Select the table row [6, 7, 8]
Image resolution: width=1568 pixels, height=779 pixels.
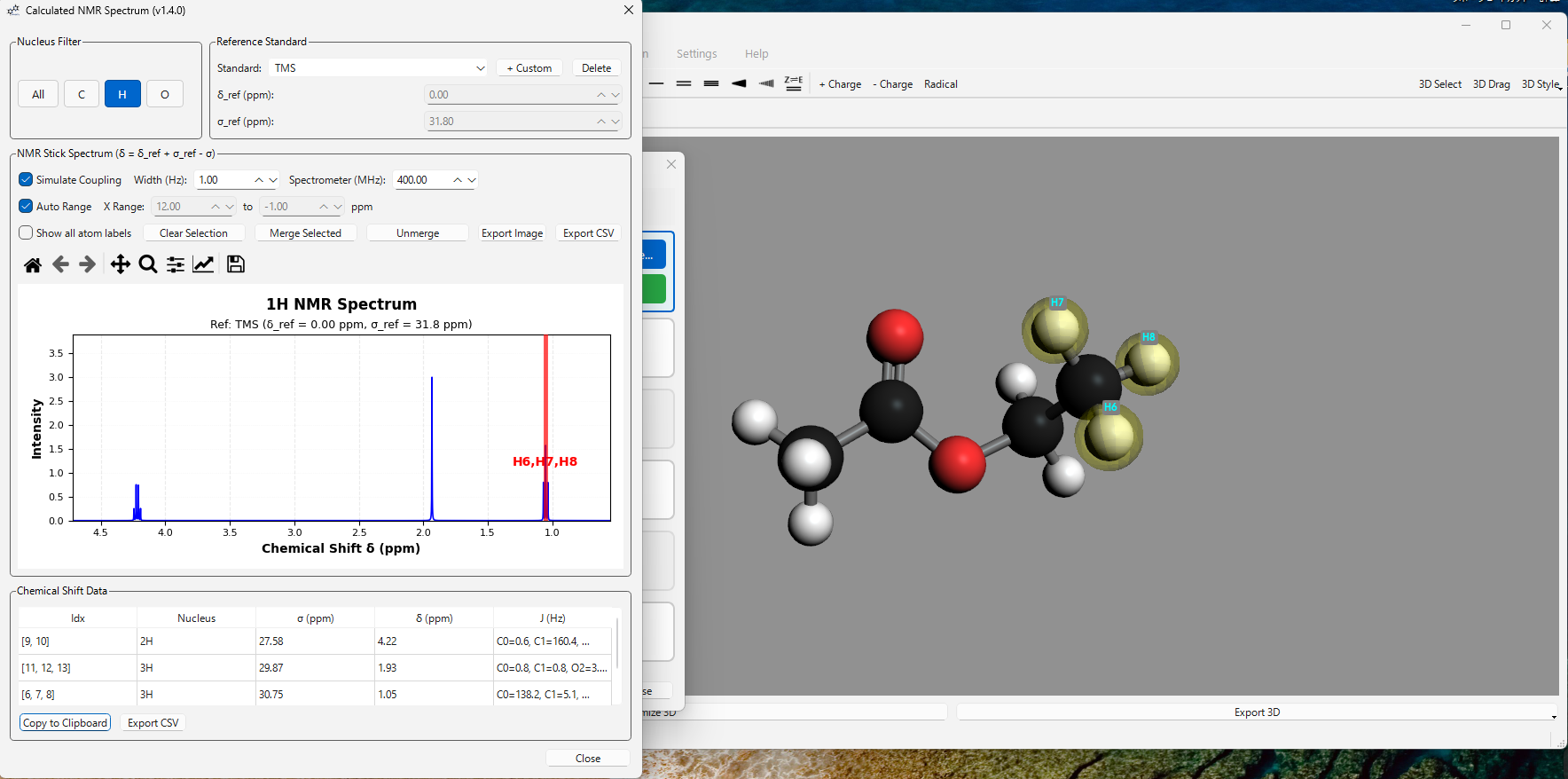(316, 695)
